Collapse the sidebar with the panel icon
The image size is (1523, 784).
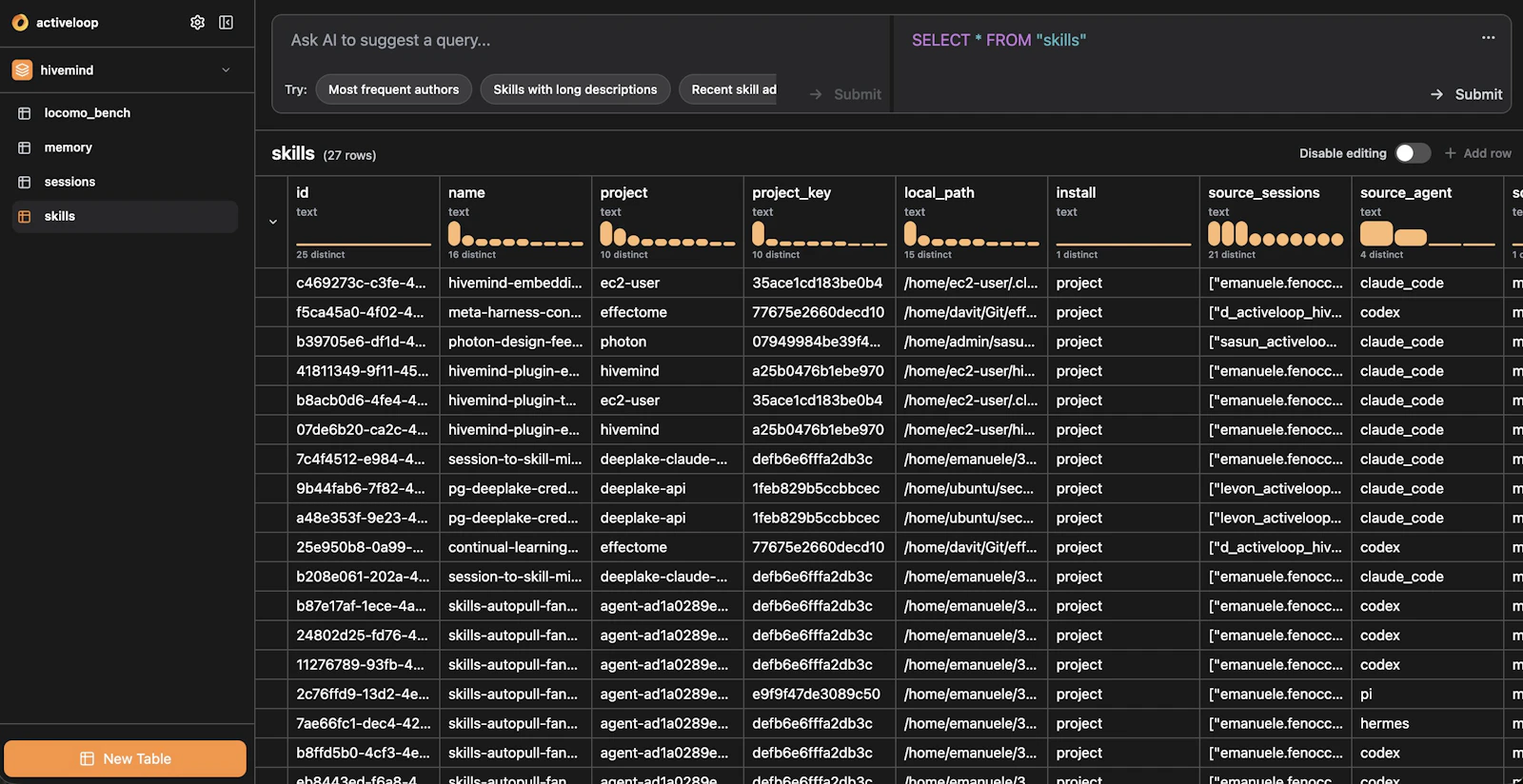pyautogui.click(x=227, y=22)
